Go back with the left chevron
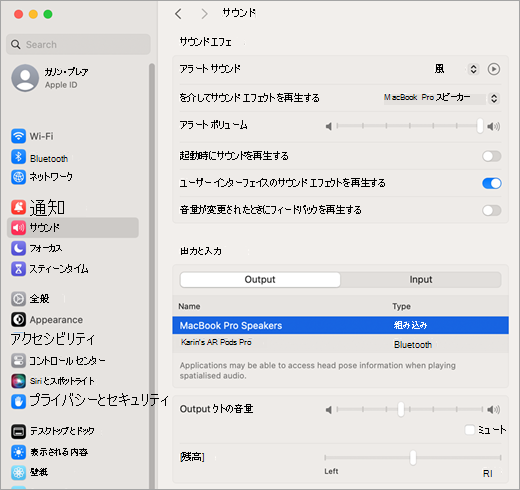The width and height of the screenshot is (520, 490). [x=178, y=14]
